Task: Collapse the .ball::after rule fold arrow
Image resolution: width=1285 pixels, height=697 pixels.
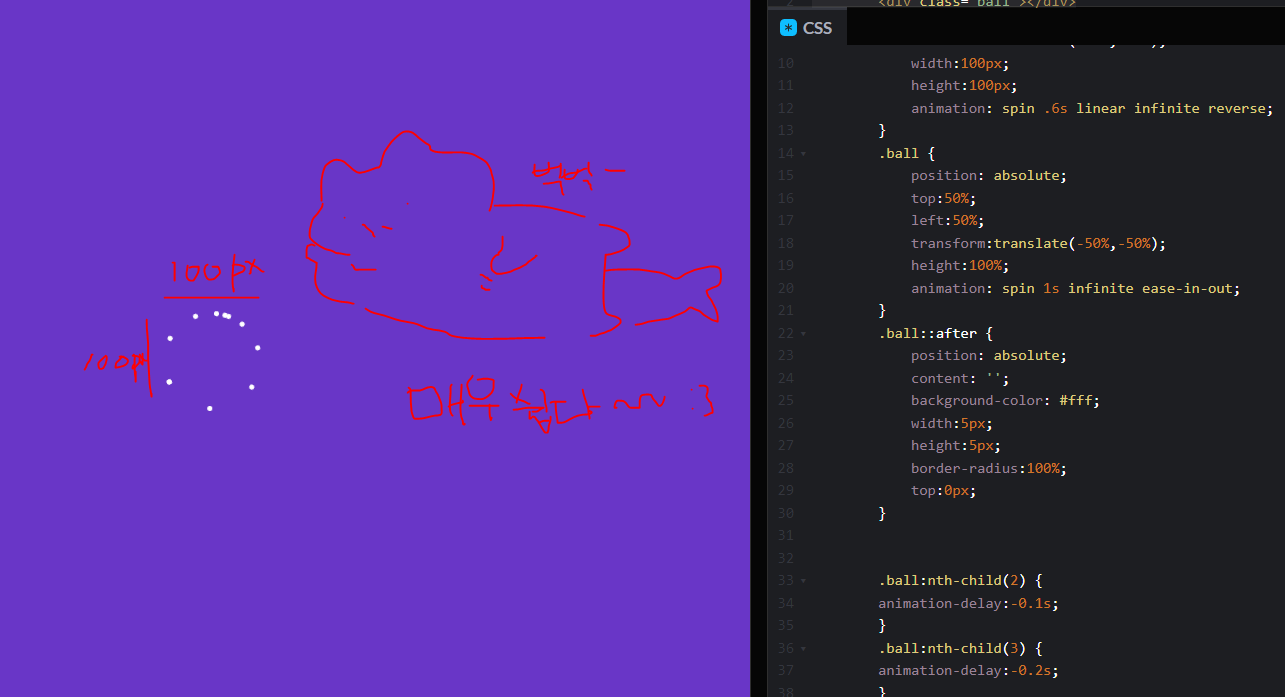Action: tap(803, 333)
